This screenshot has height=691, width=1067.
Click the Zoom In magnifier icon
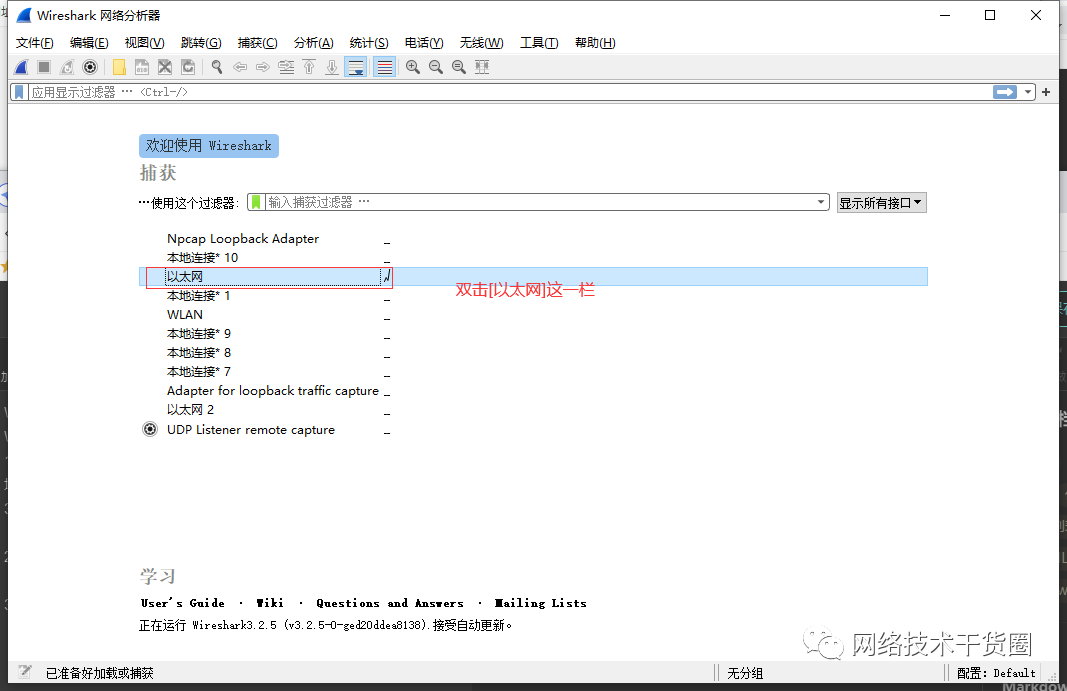coord(412,66)
